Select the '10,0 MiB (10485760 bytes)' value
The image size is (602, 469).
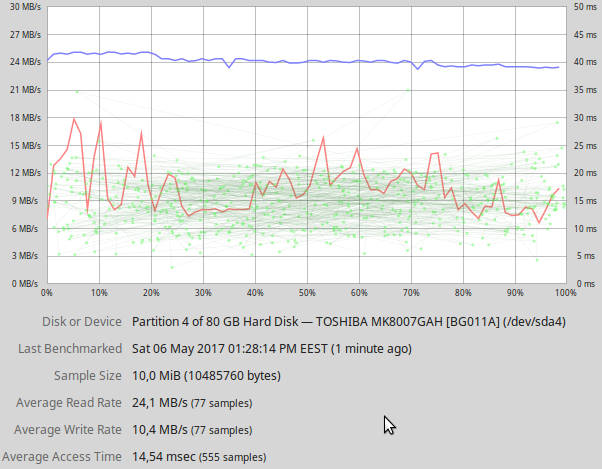coord(206,375)
